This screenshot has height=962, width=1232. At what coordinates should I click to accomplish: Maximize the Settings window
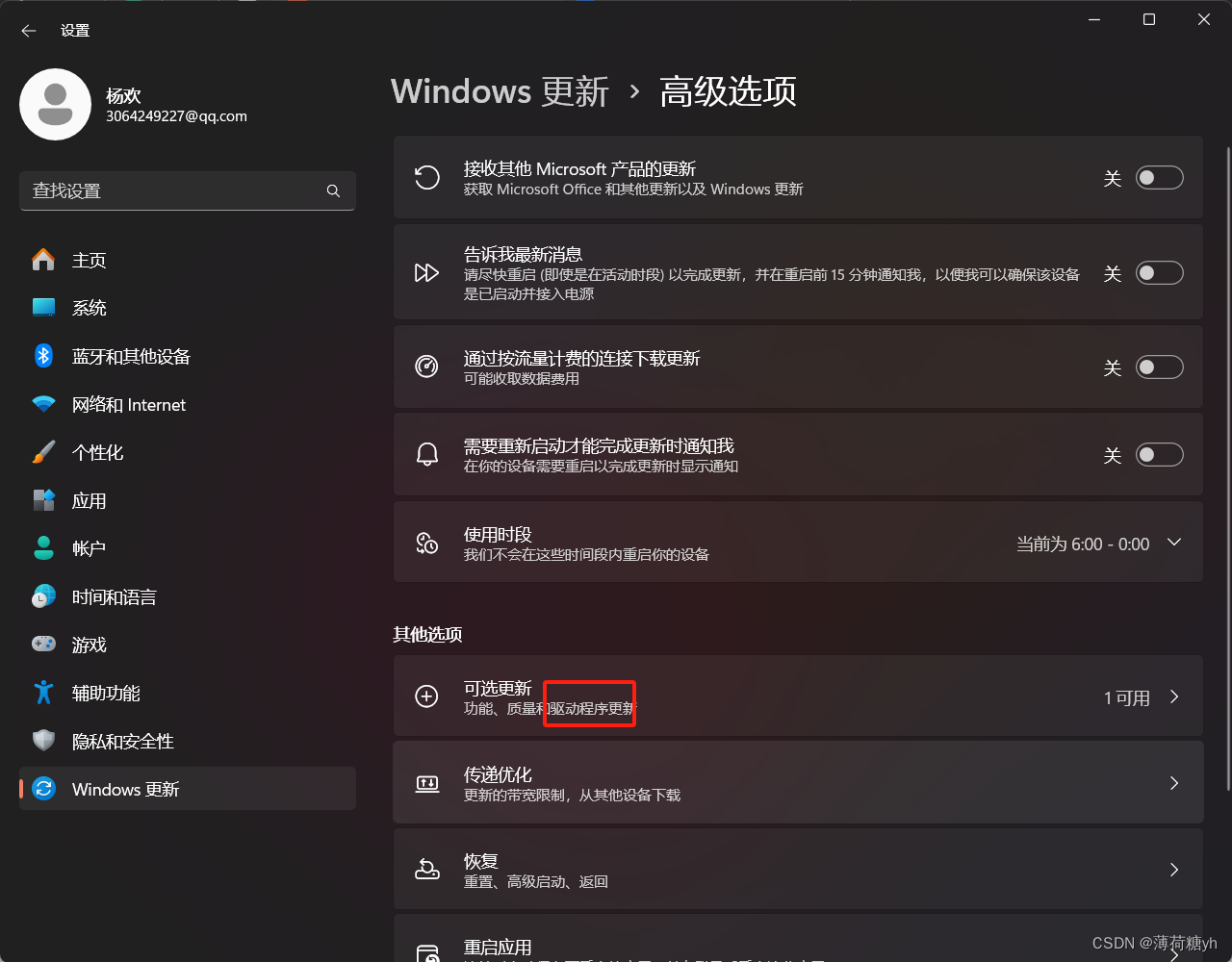click(x=1149, y=19)
